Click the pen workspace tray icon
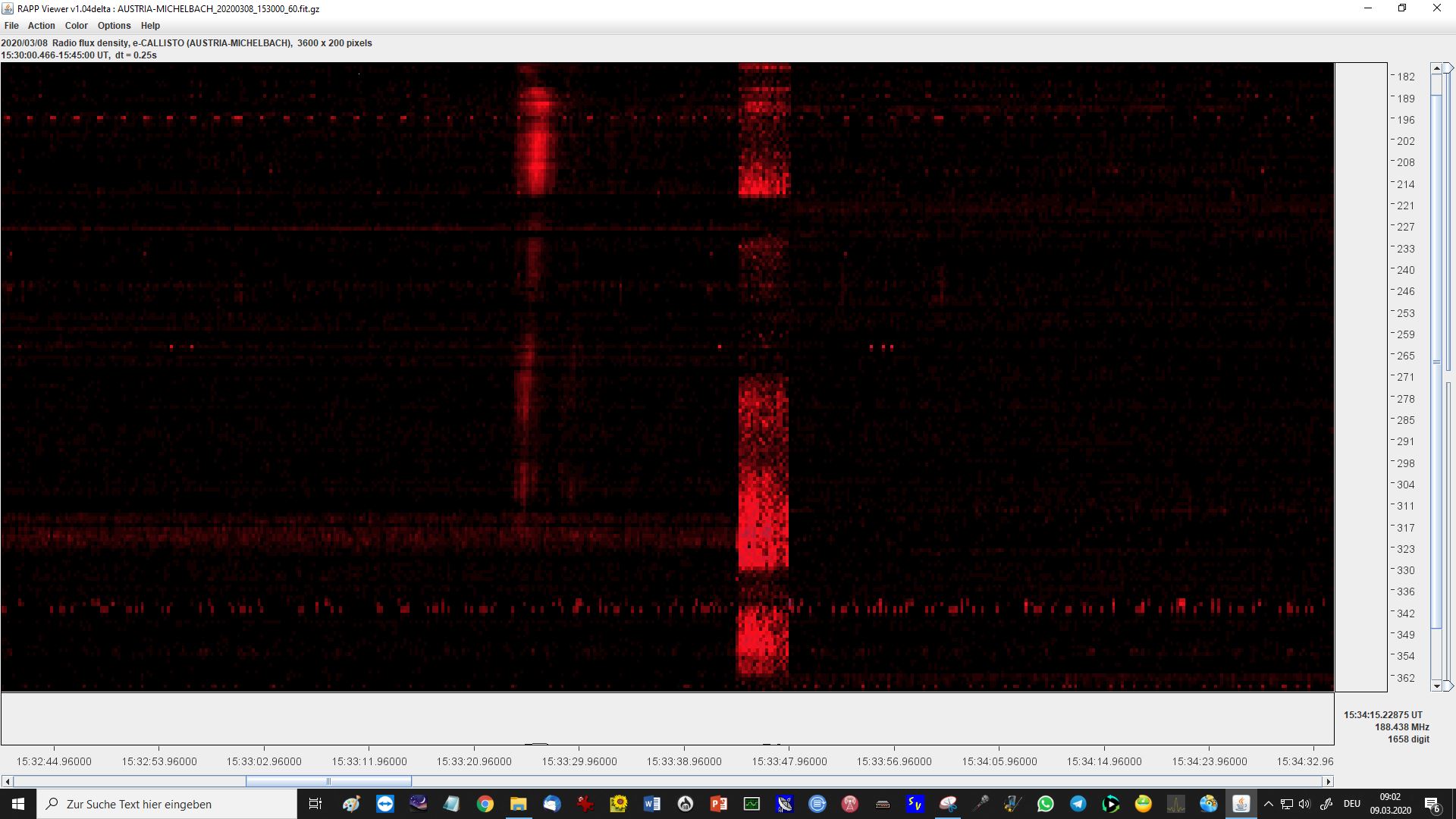 [x=1326, y=804]
